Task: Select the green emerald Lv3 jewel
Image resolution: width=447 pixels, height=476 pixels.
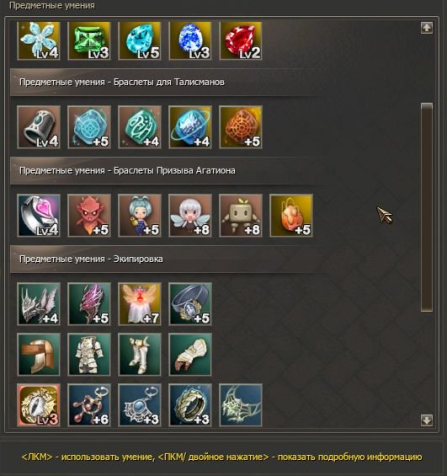Action: coord(89,41)
